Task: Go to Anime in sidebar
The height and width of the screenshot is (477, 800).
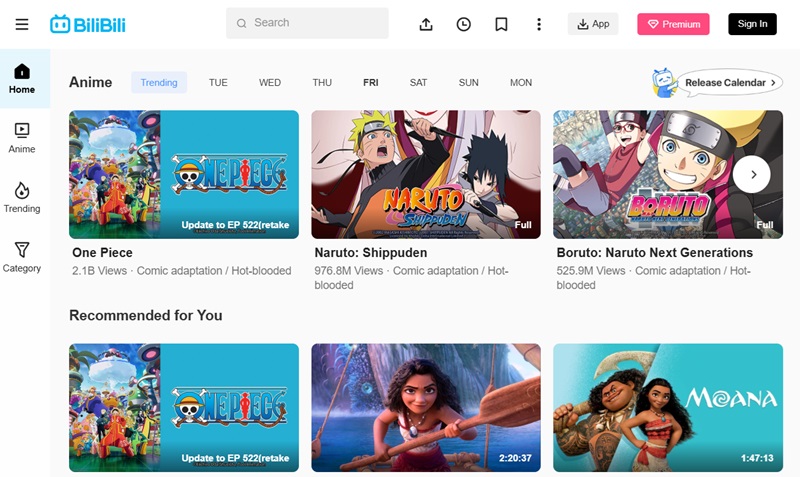Action: click(x=22, y=138)
